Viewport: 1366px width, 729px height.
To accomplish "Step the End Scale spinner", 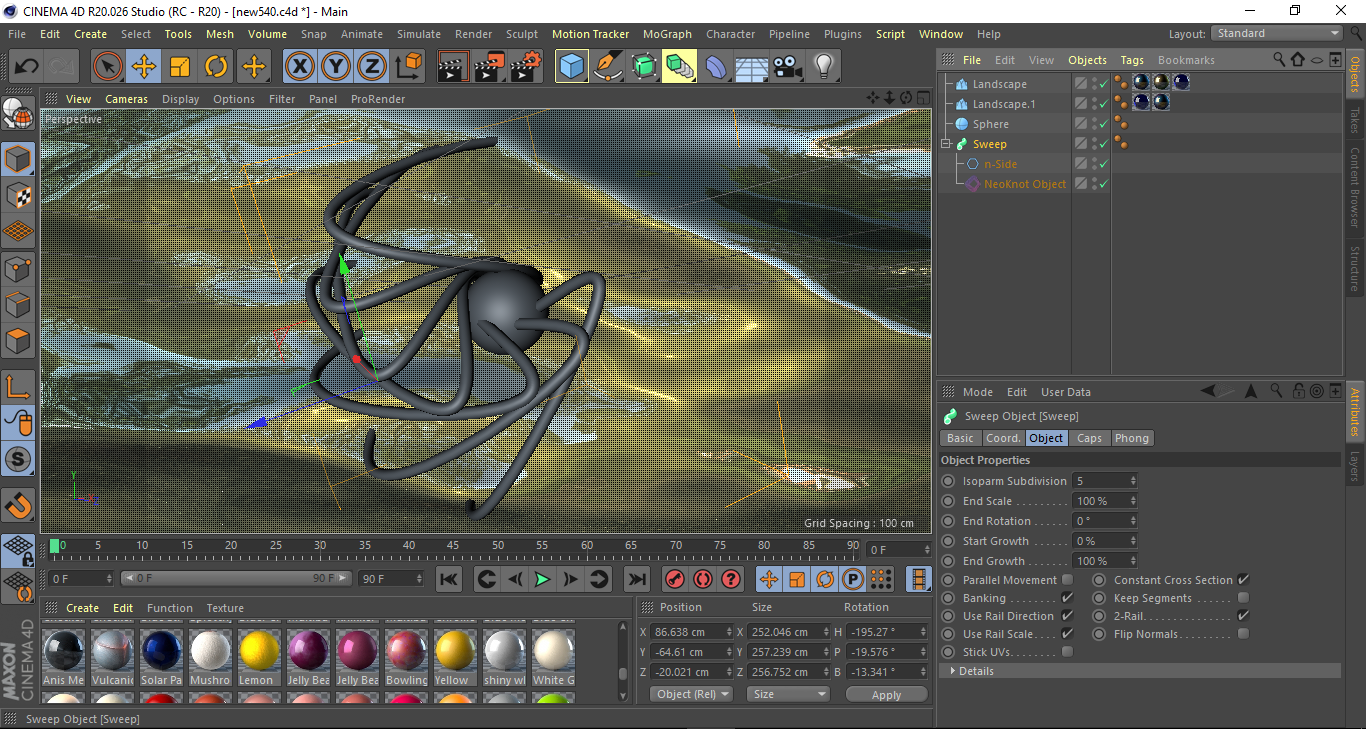I will point(1133,501).
